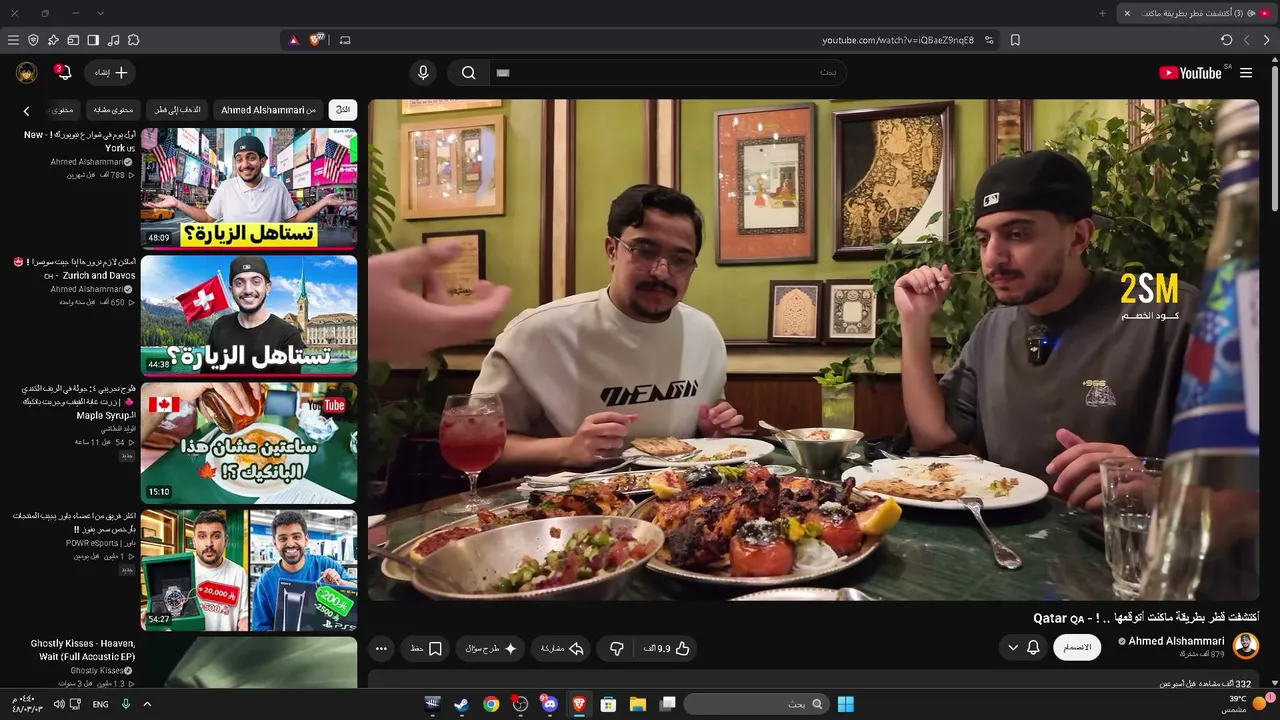Expand the tab search chevron in title bar

[x=100, y=13]
